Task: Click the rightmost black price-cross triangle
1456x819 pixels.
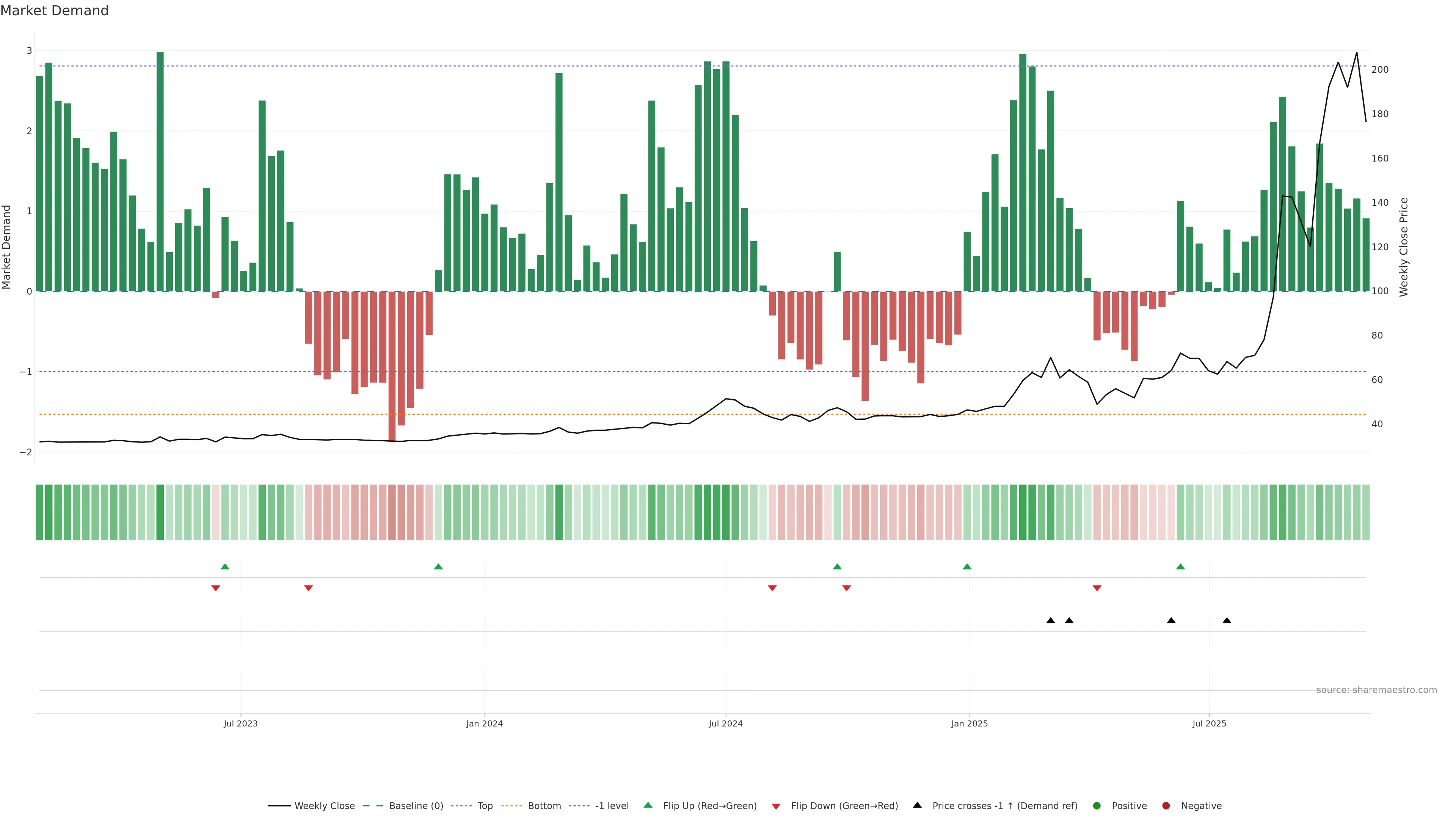Action: (x=1227, y=621)
